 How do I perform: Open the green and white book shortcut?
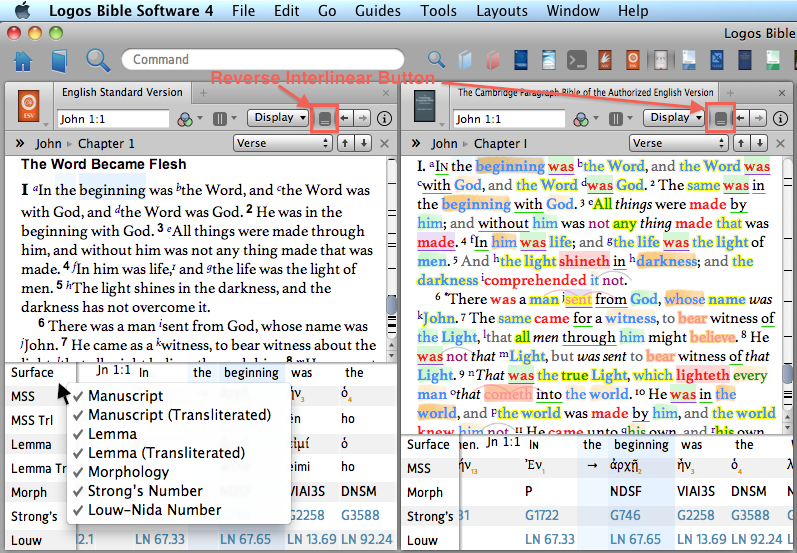pos(772,60)
